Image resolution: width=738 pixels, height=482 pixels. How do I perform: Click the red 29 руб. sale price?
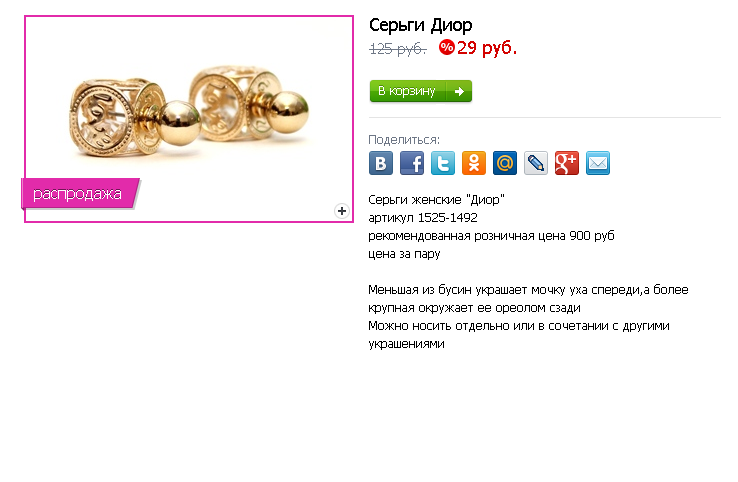487,48
